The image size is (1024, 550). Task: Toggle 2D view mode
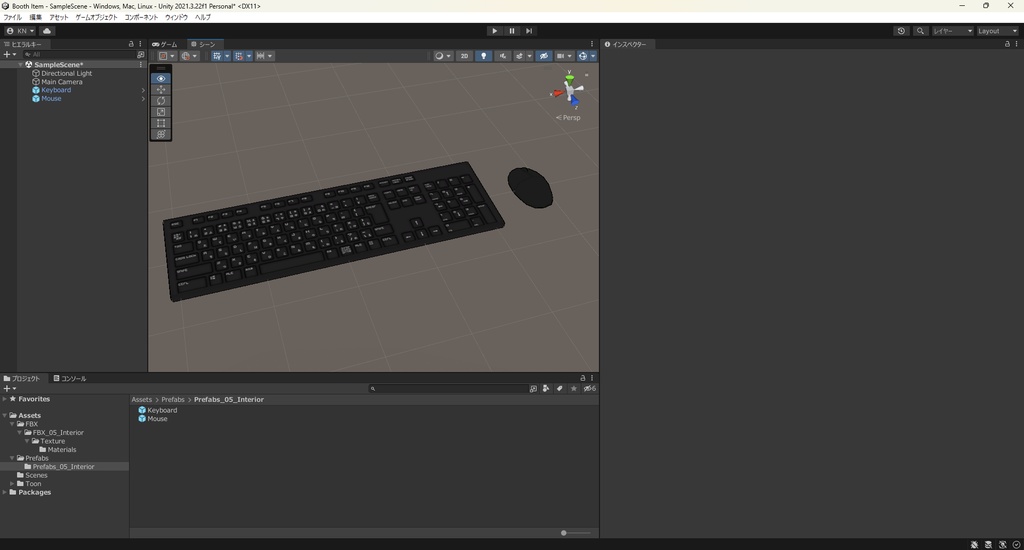[x=464, y=56]
